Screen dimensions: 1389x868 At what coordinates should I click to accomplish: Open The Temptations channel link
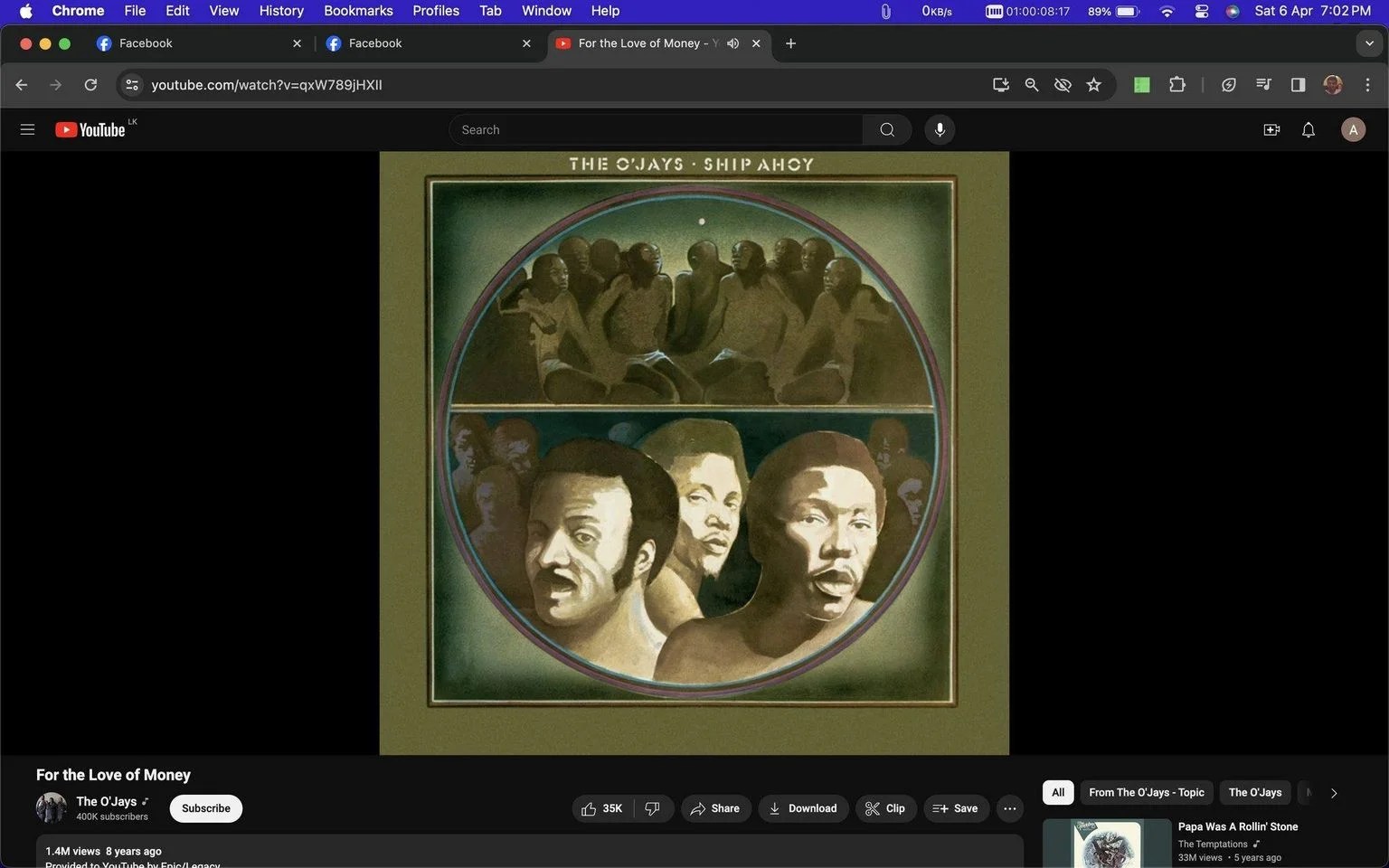click(1213, 844)
